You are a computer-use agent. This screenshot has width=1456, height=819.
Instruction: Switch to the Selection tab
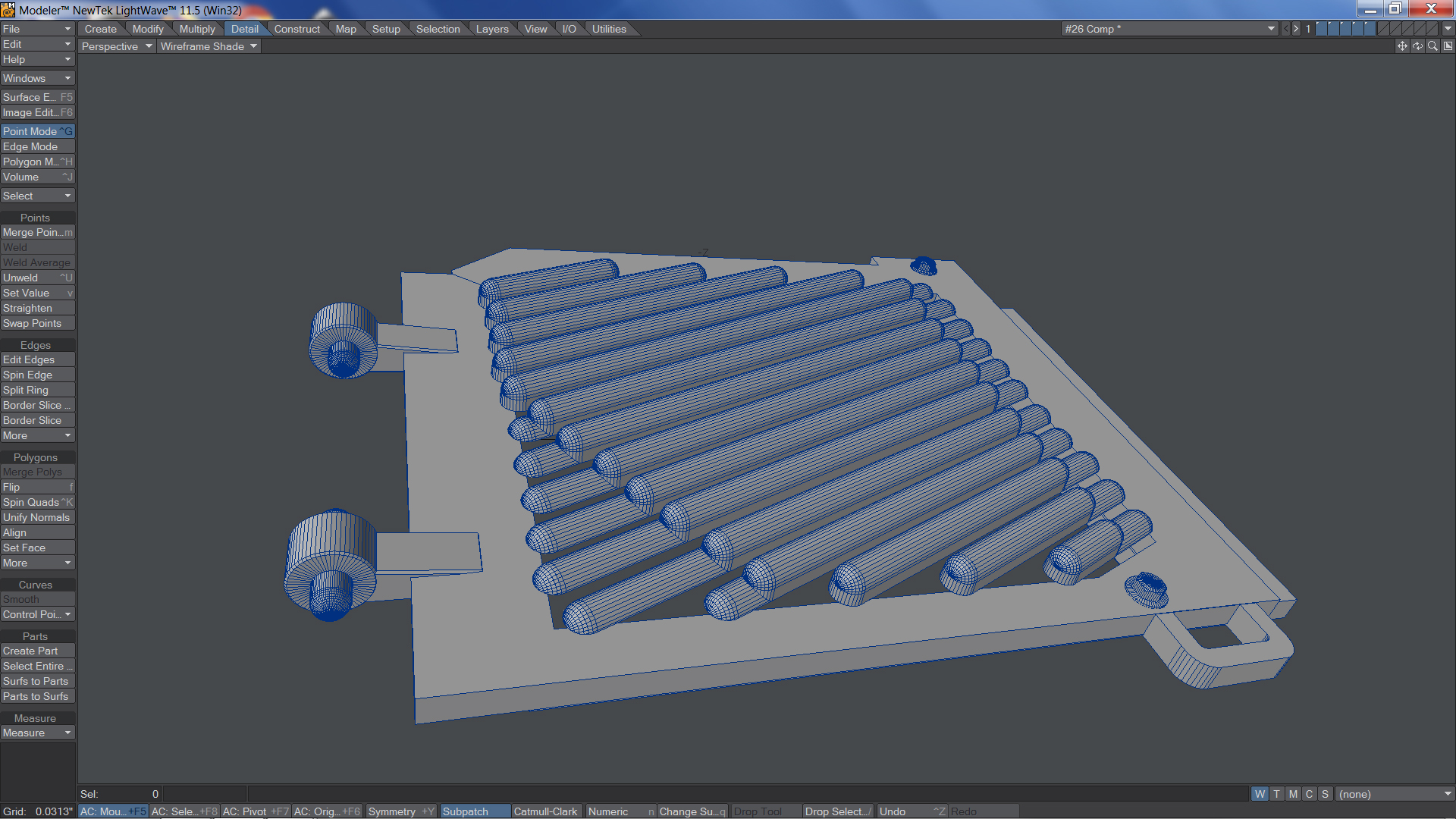coord(438,29)
